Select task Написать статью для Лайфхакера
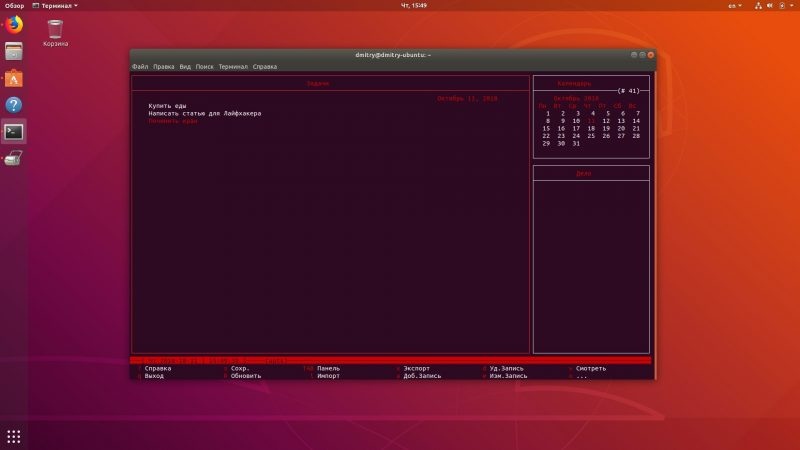This screenshot has width=800, height=450. pyautogui.click(x=205, y=113)
